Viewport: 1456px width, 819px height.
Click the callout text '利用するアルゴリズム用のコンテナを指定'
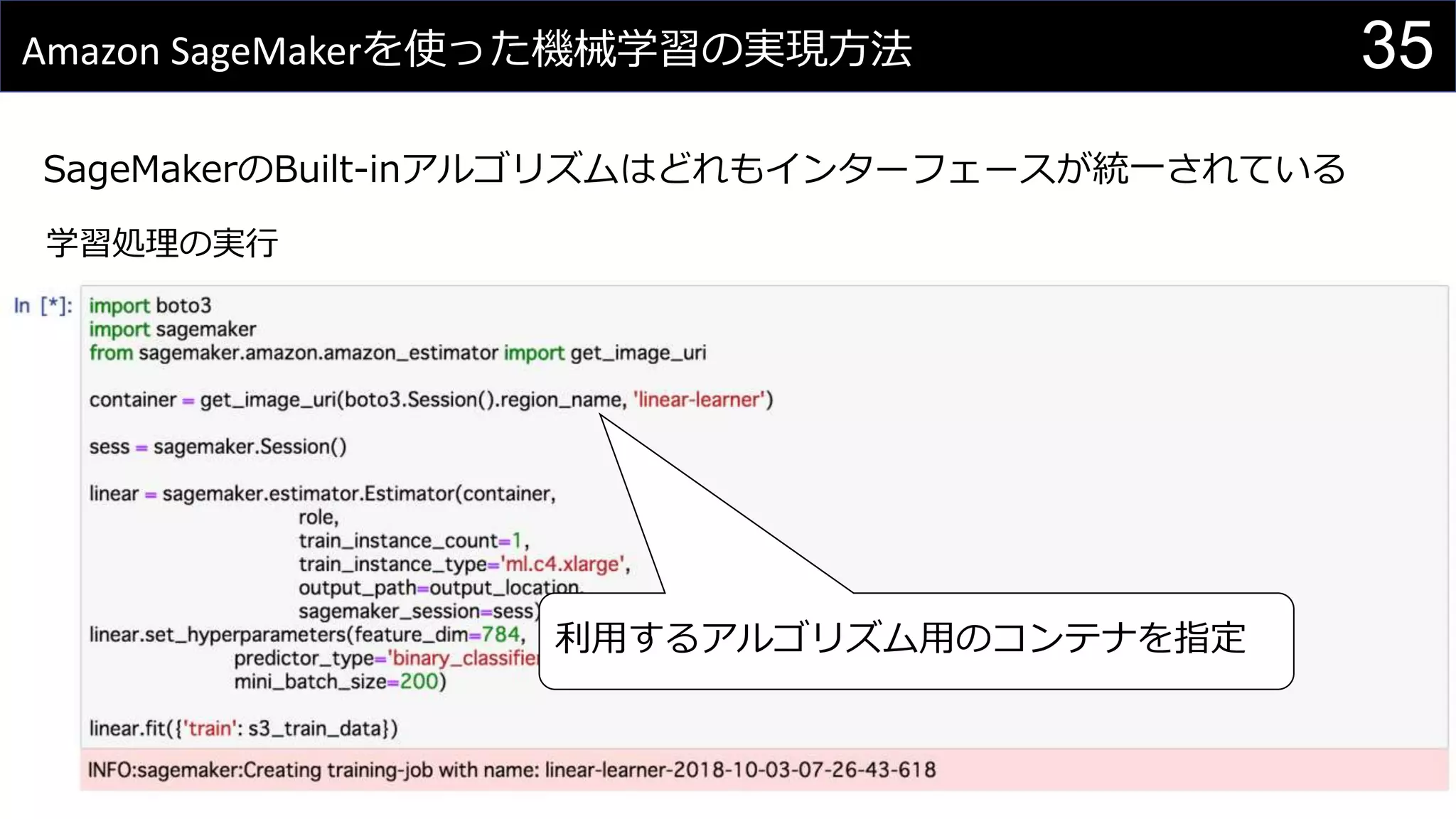(900, 638)
